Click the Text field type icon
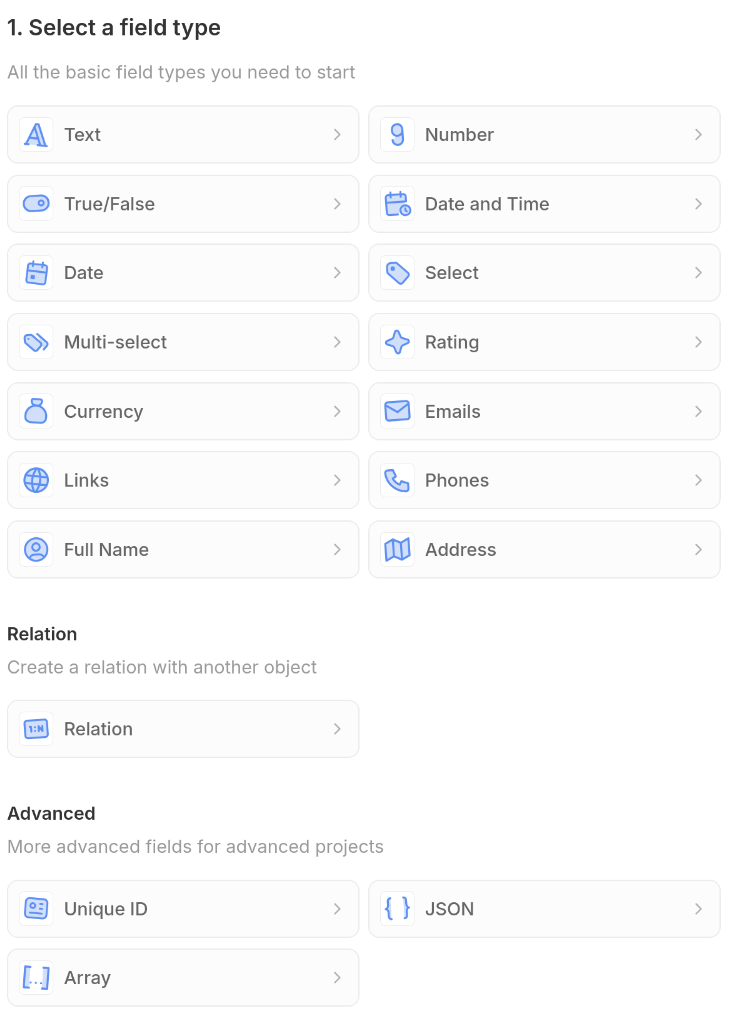 coord(35,134)
